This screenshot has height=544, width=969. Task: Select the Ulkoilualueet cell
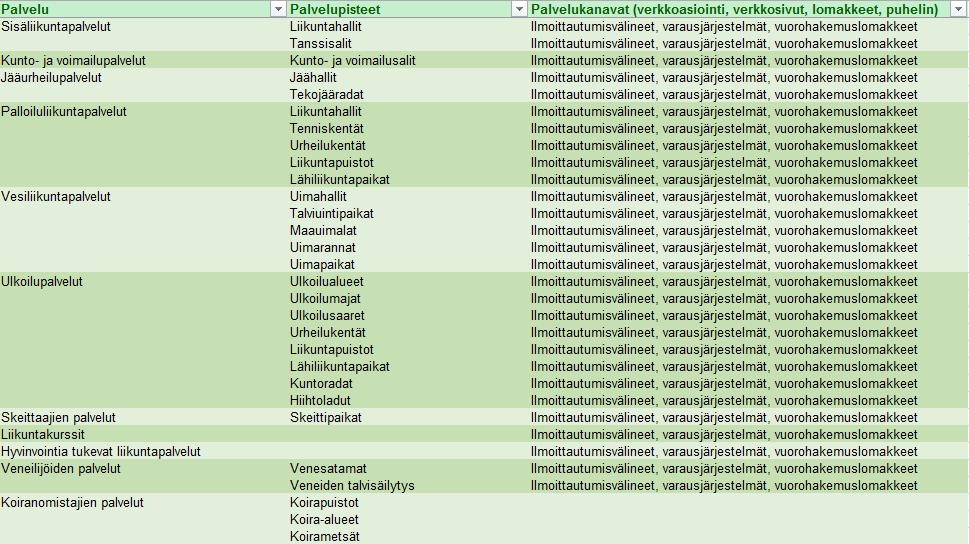pyautogui.click(x=408, y=281)
